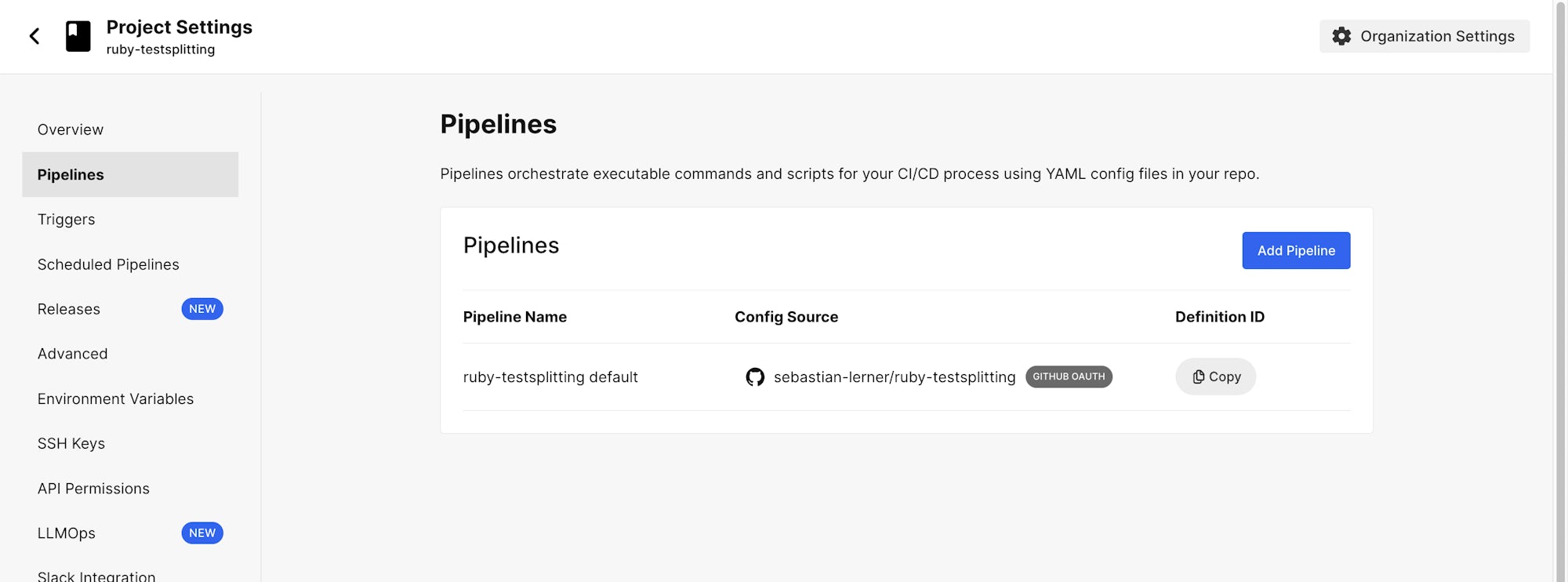The height and width of the screenshot is (582, 1568).
Task: Open Advanced project settings
Action: [72, 354]
